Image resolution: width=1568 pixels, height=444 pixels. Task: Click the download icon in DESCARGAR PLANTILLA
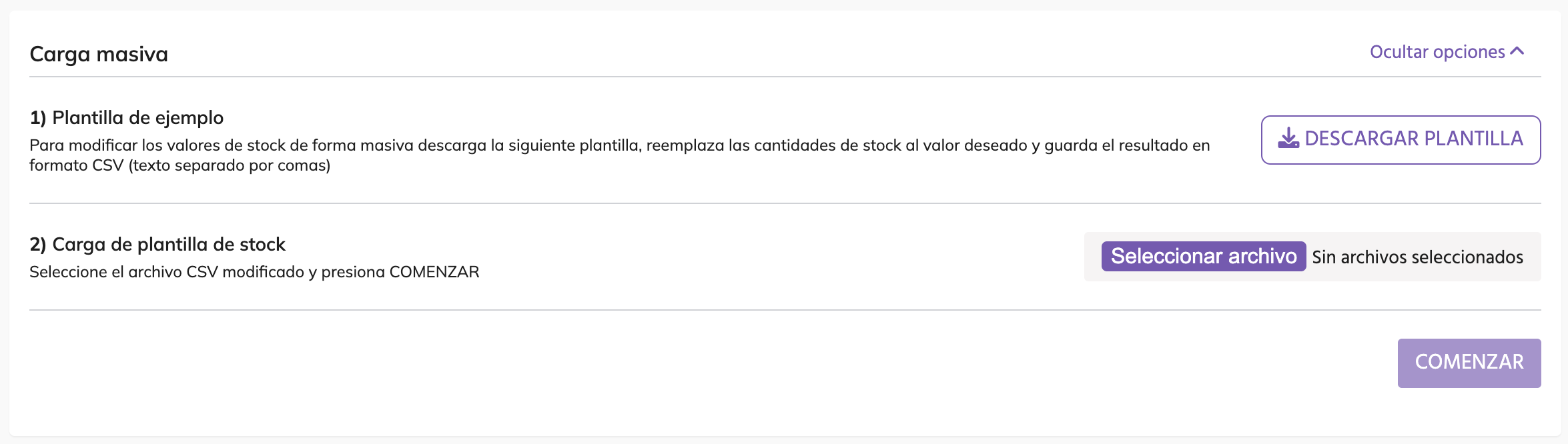tap(1288, 139)
